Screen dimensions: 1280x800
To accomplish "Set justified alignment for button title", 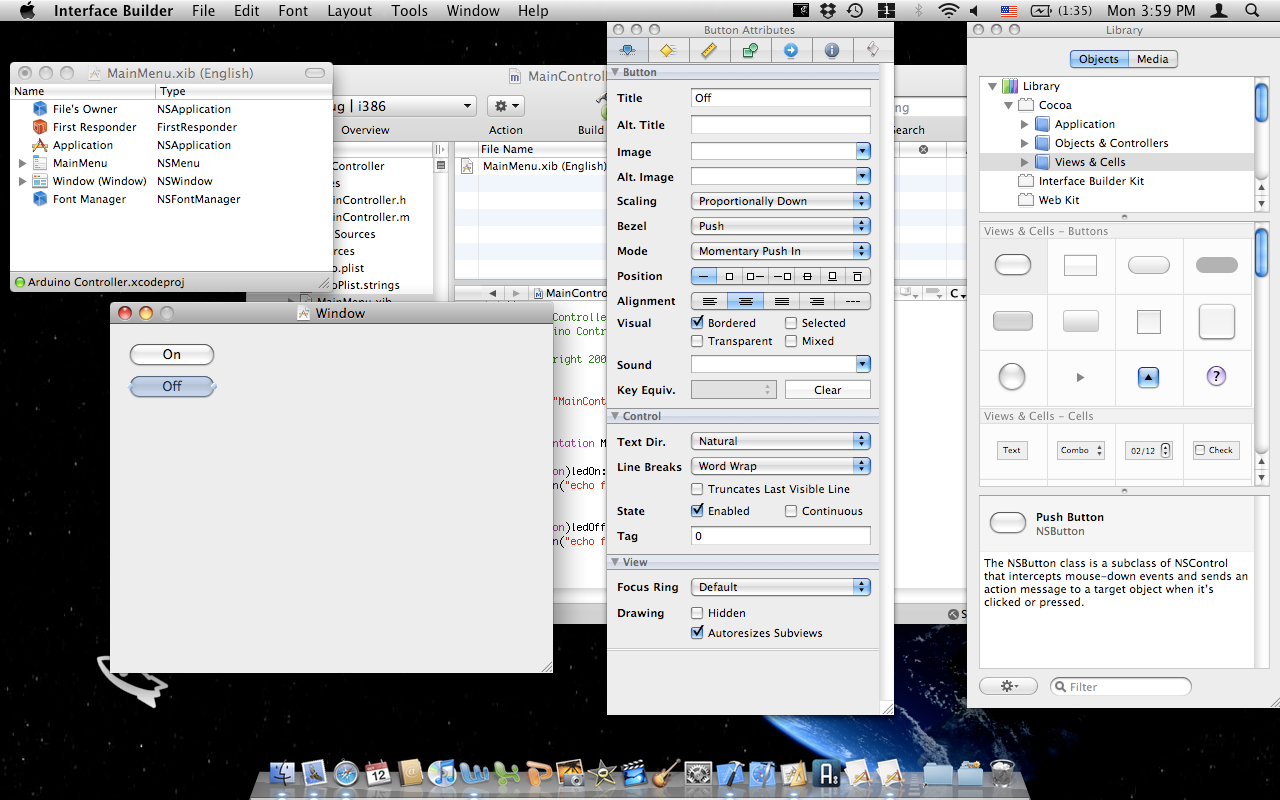I will tap(782, 301).
